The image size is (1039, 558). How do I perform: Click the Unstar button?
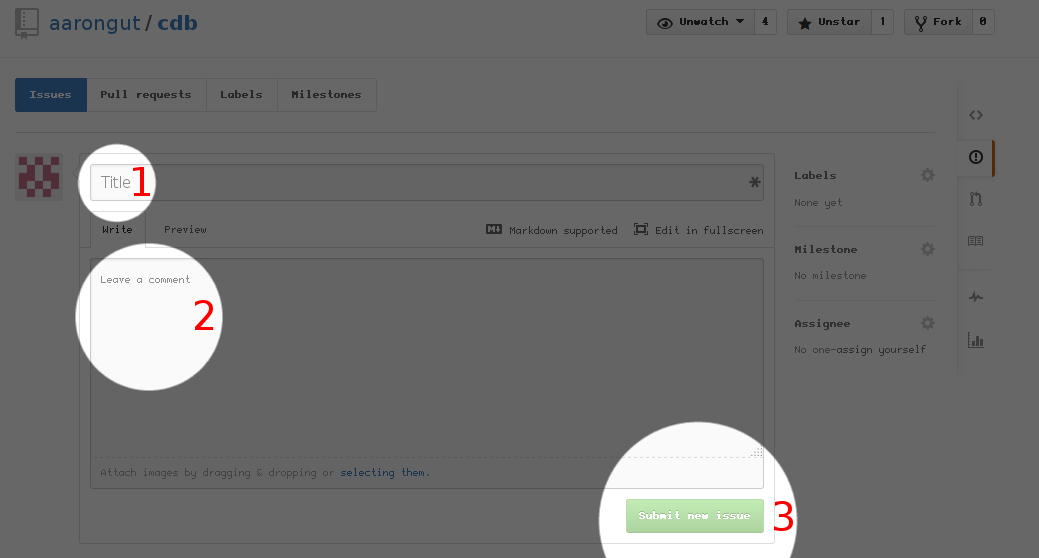point(829,22)
